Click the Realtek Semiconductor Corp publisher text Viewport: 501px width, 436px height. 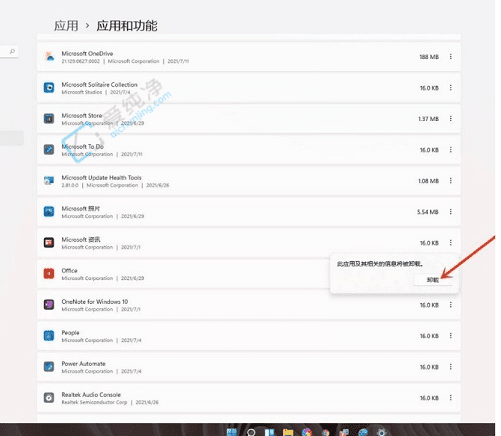[x=94, y=402]
